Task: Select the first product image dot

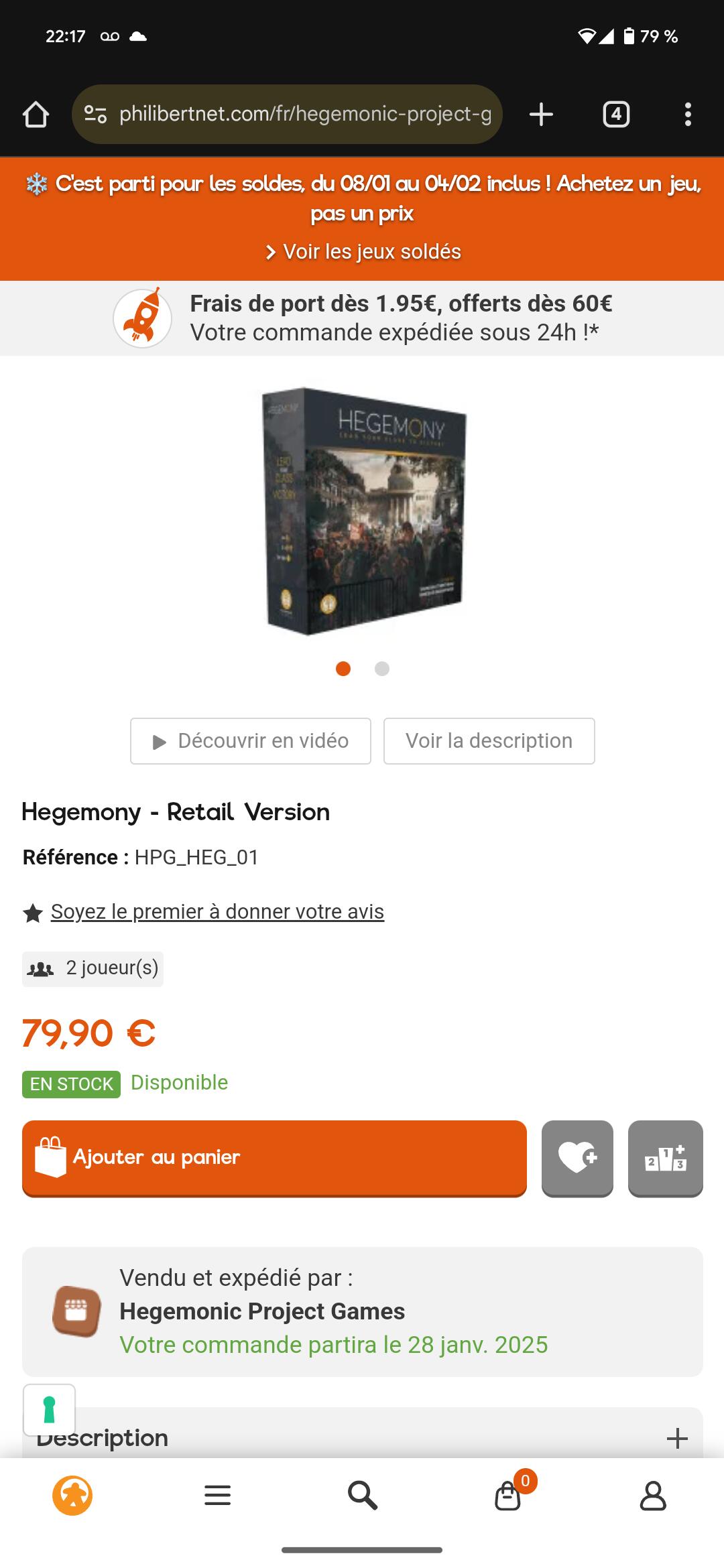Action: (x=343, y=669)
